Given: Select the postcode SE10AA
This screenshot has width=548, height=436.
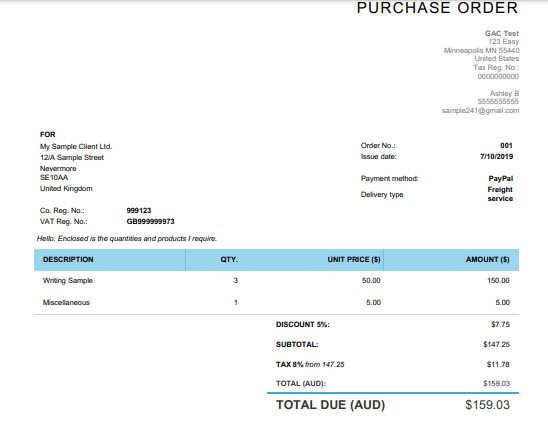Looking at the screenshot, I should [54, 177].
